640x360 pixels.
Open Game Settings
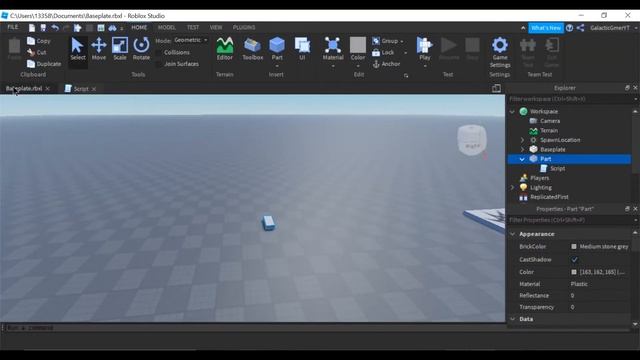click(x=500, y=52)
